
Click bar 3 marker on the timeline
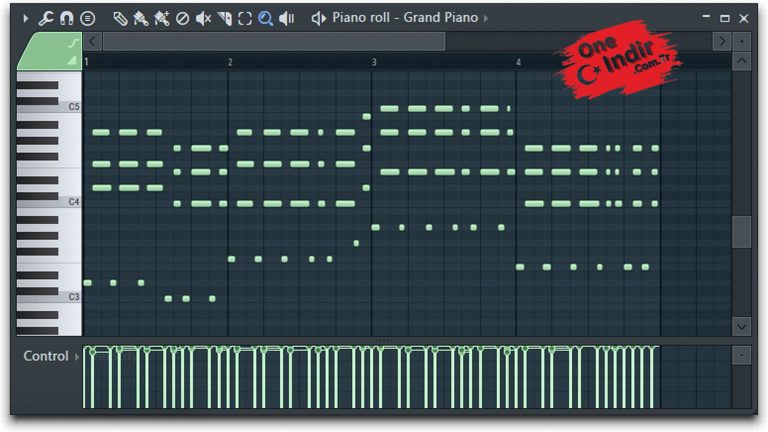(374, 62)
